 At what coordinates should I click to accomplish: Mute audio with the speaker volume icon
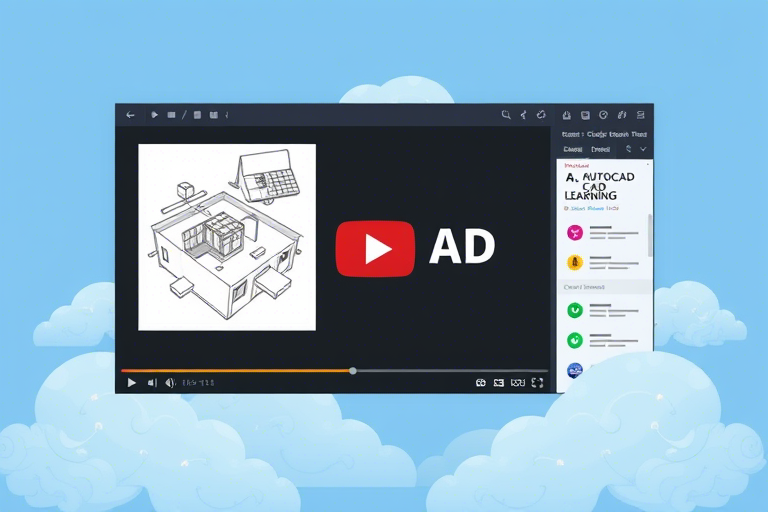170,383
